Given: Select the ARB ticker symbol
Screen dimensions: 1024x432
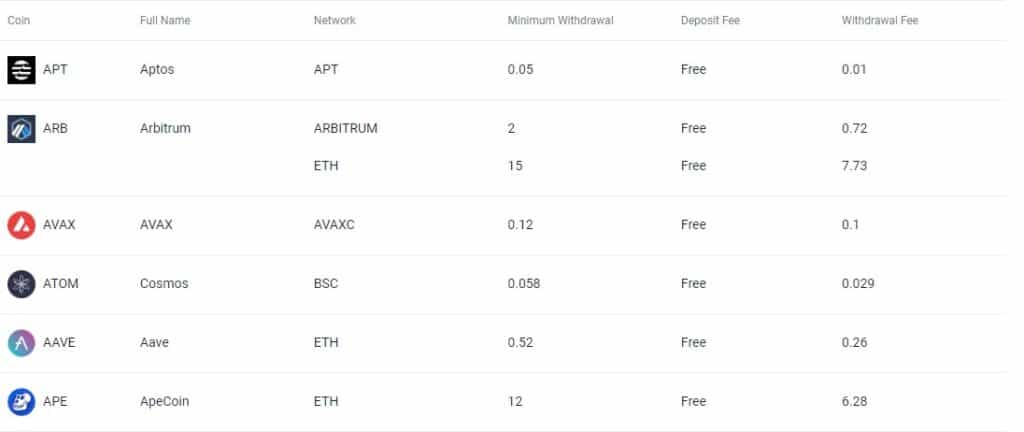Looking at the screenshot, I should pyautogui.click(x=56, y=129).
